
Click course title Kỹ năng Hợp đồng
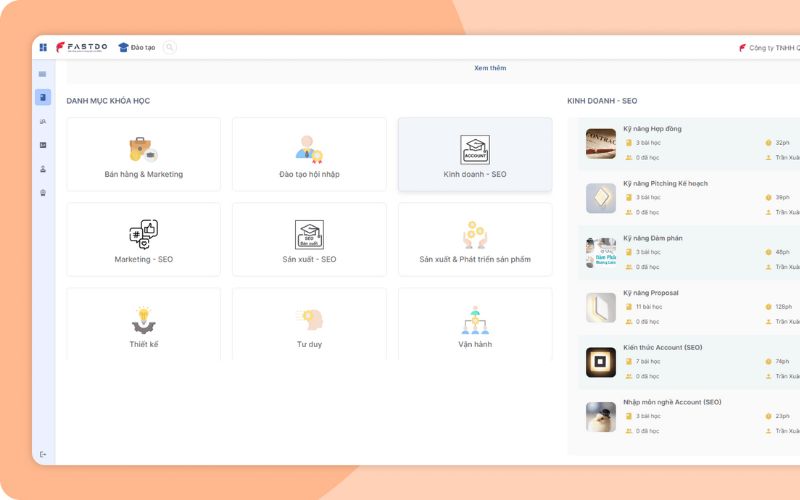tap(652, 129)
